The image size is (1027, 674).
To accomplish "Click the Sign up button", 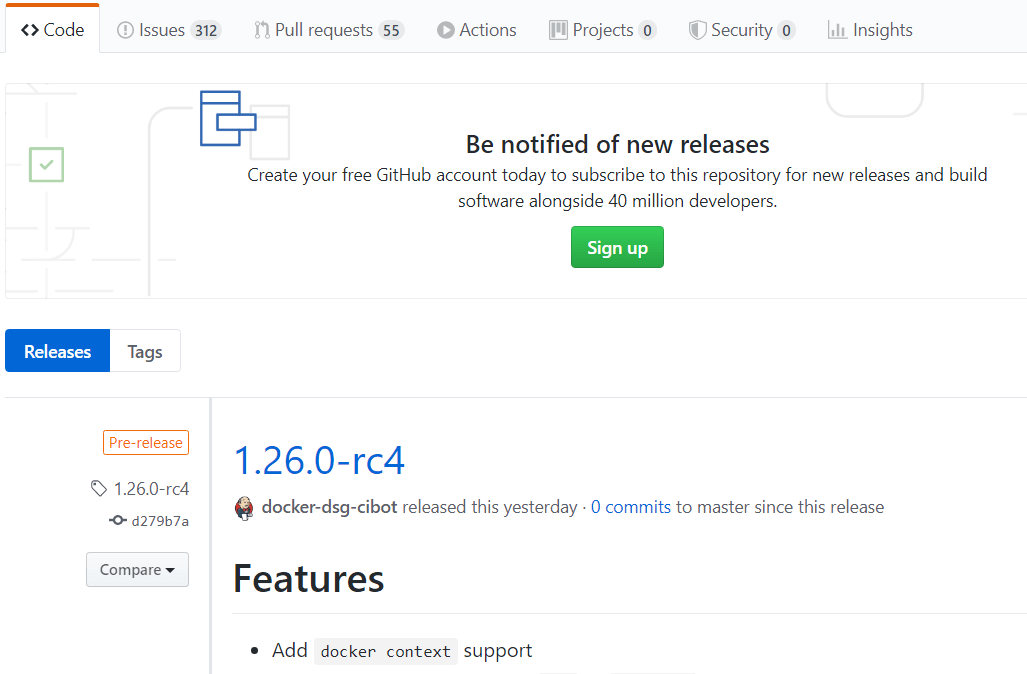I will pos(617,247).
